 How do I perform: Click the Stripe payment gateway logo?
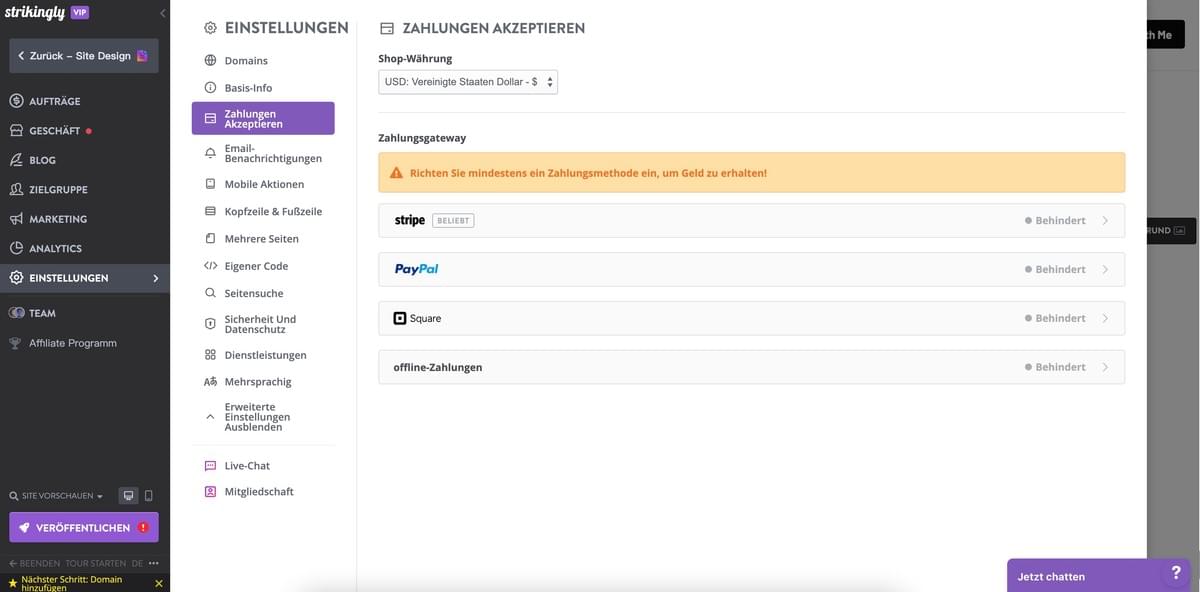409,219
